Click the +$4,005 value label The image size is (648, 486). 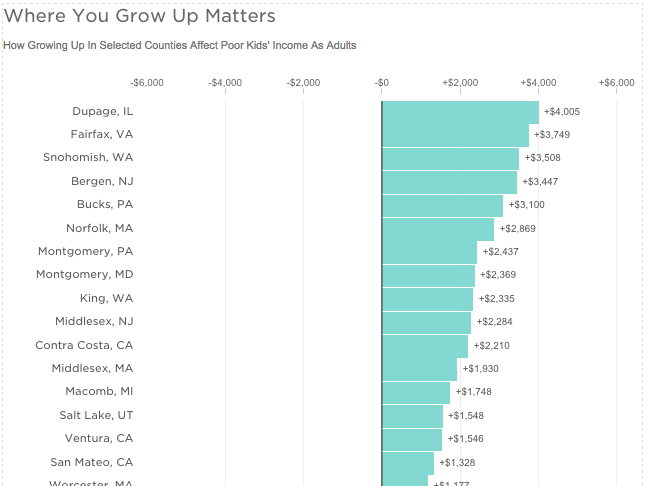point(562,112)
